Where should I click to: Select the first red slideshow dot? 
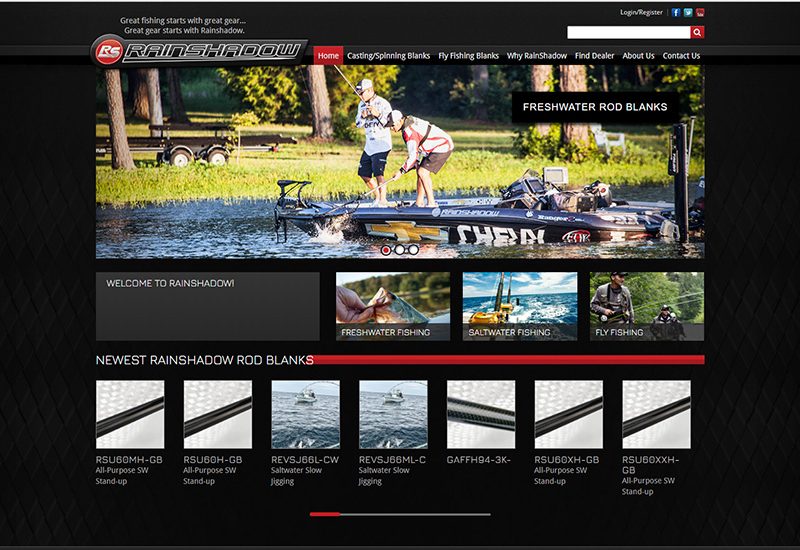386,250
